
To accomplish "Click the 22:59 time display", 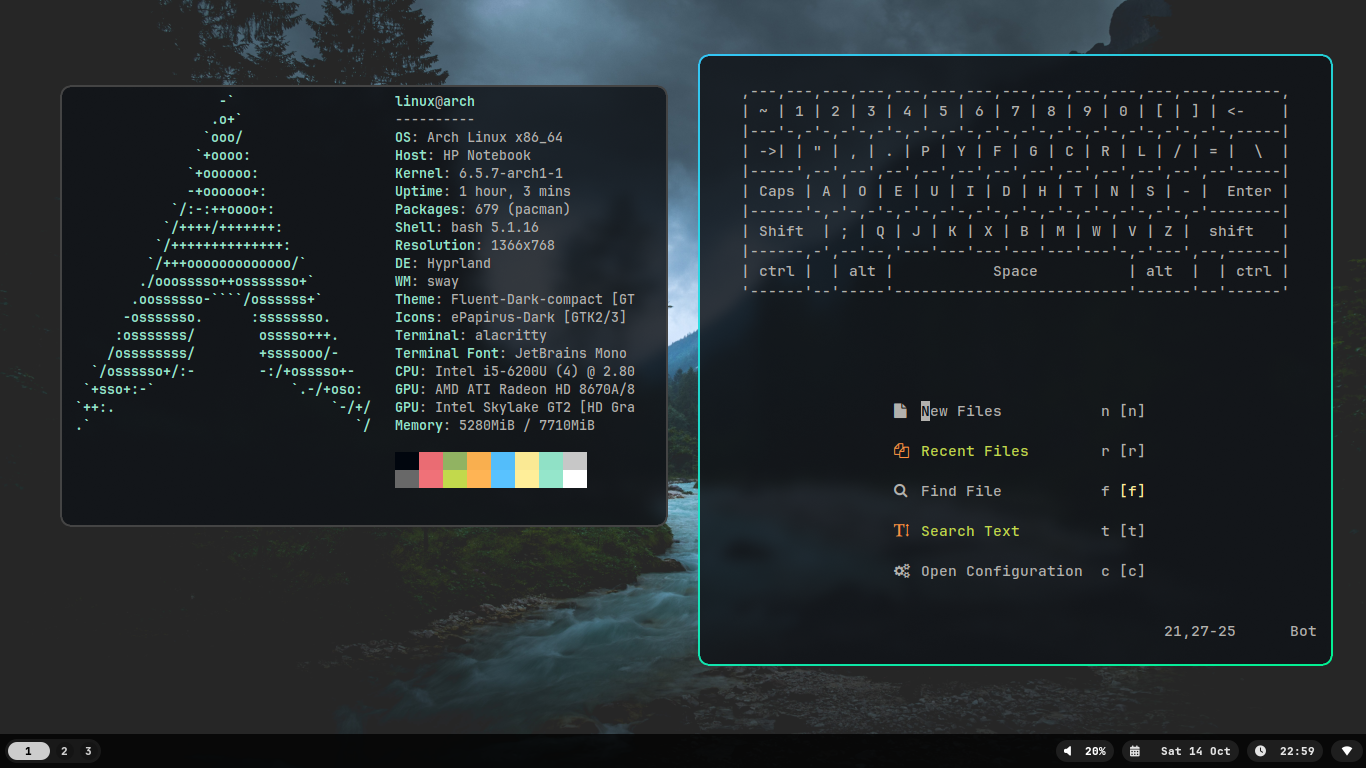I will (1297, 751).
